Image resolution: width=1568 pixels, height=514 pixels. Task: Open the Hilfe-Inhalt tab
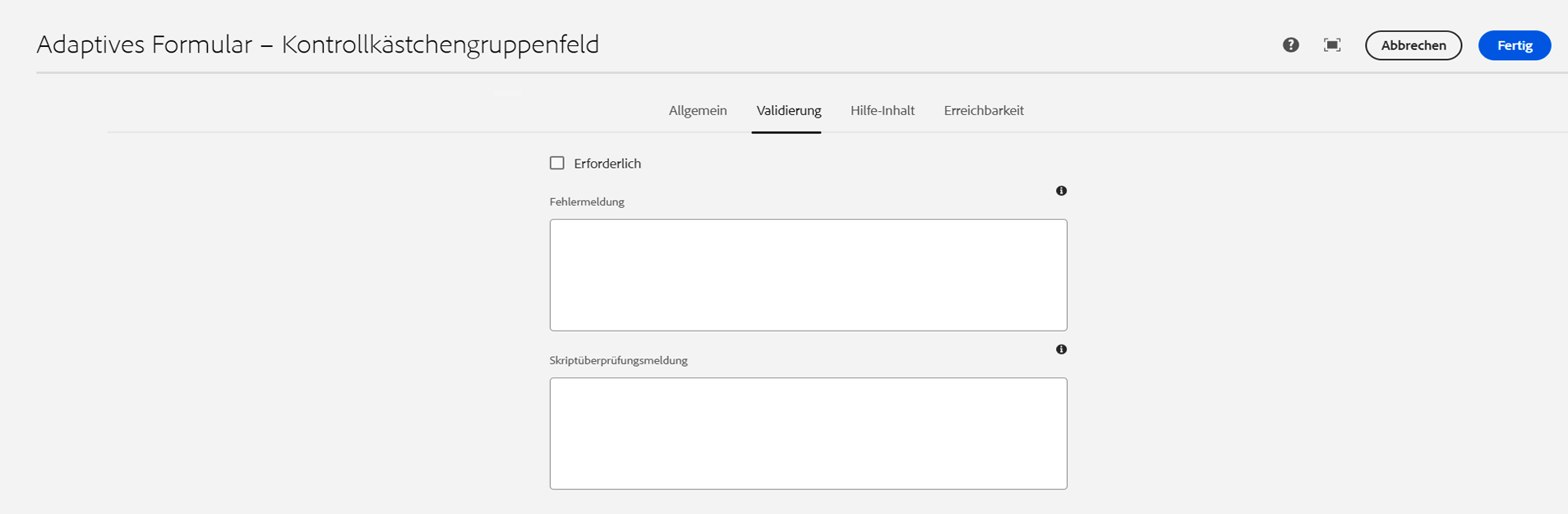click(x=883, y=110)
